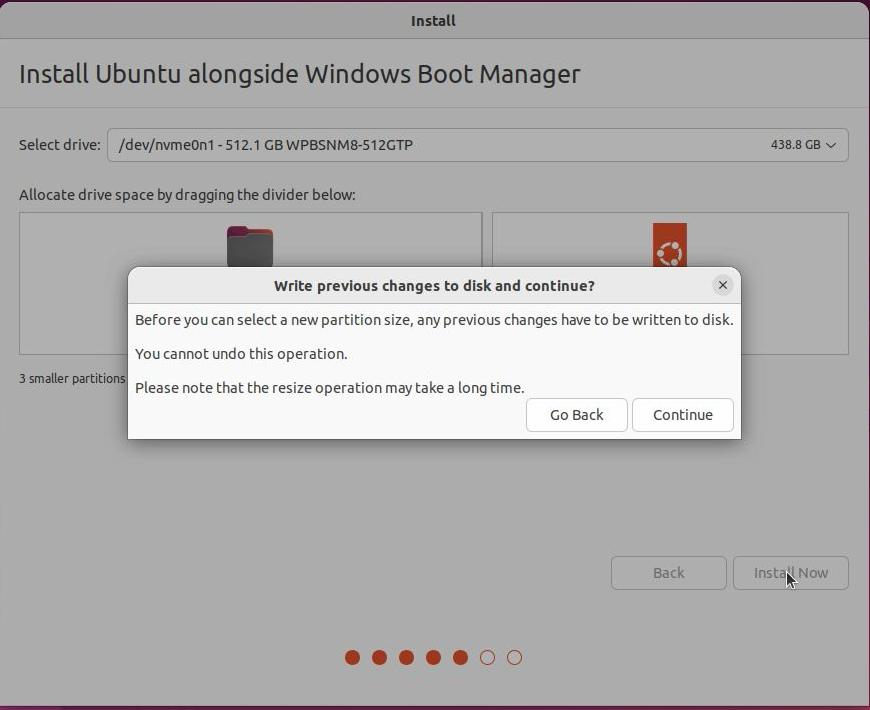Click the second filled progress dot
This screenshot has height=710, width=870.
coord(379,657)
